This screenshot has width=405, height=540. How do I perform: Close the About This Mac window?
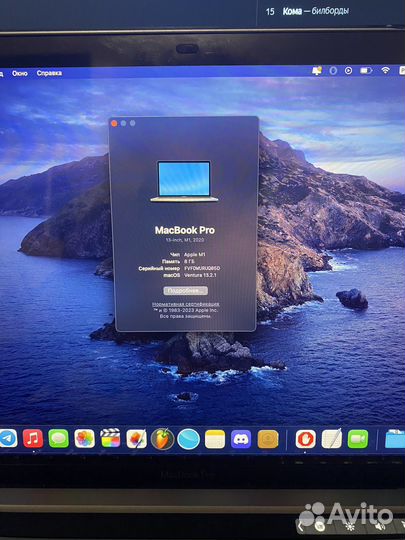[x=114, y=123]
